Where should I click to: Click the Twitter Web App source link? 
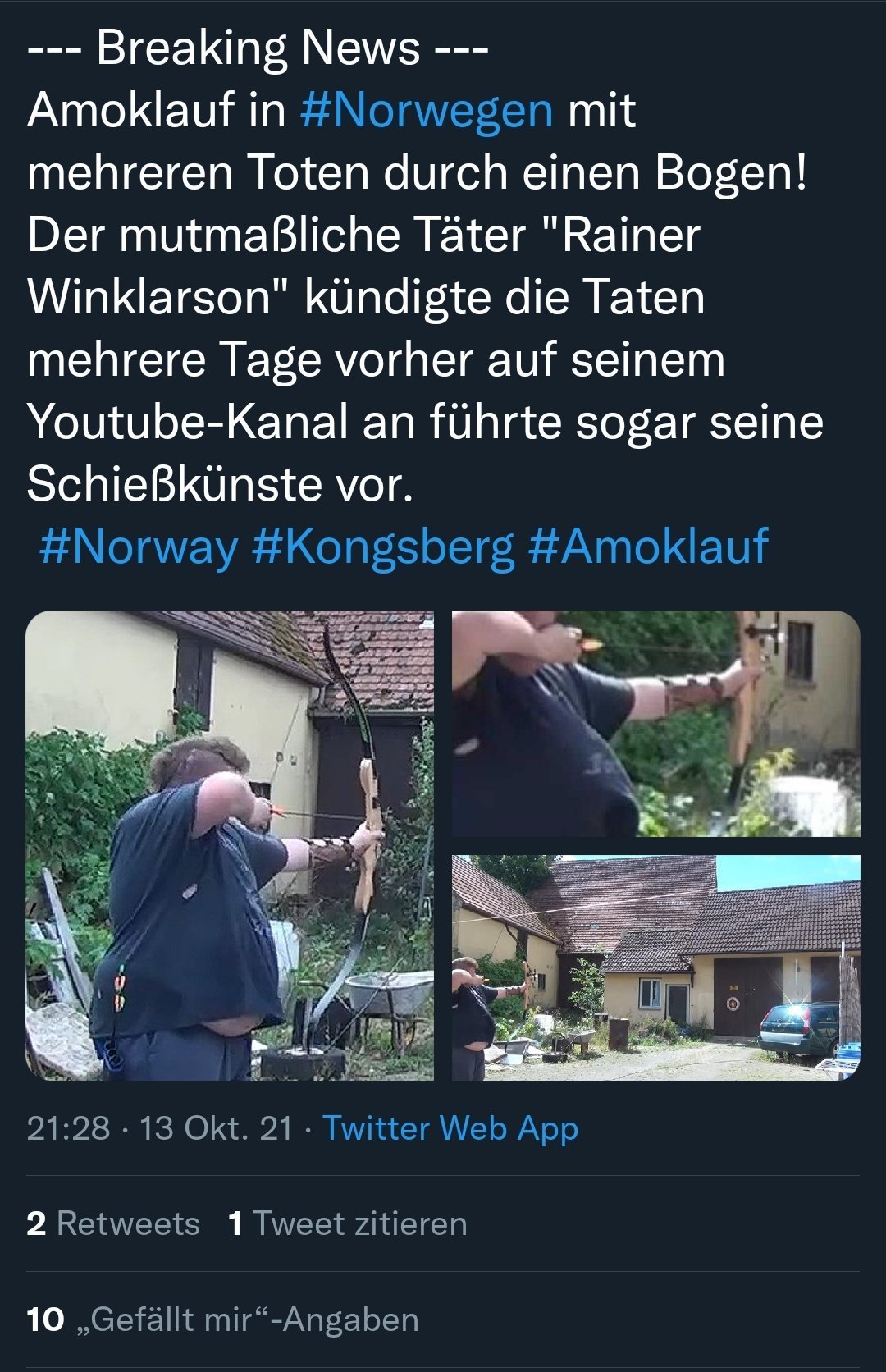click(x=450, y=1128)
